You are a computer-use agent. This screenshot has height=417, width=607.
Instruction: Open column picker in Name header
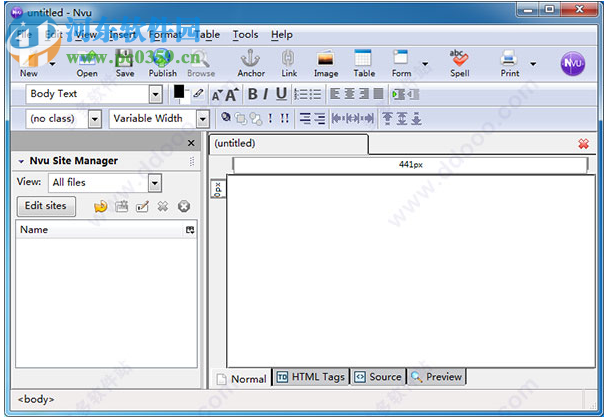pos(190,230)
